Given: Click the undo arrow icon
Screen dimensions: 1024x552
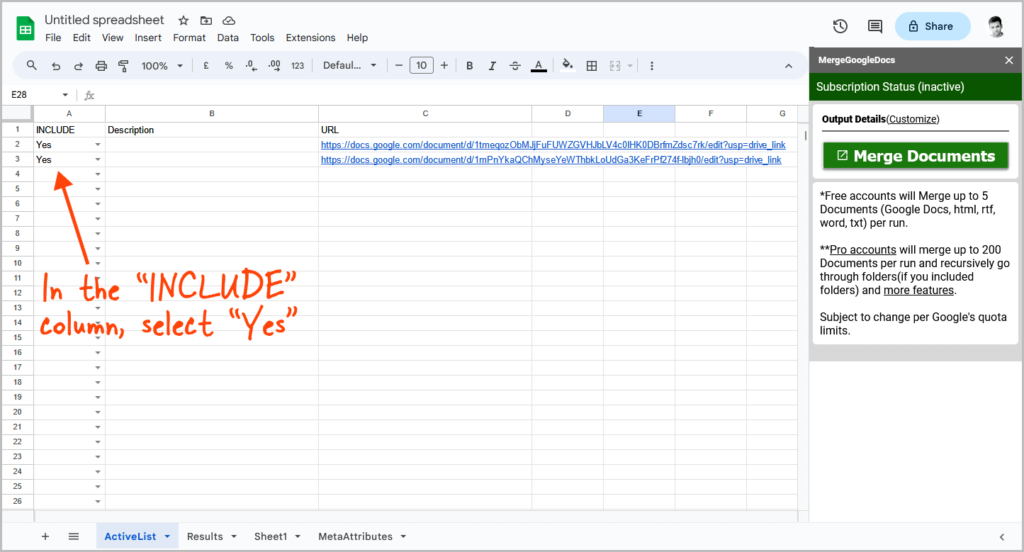Looking at the screenshot, I should [x=56, y=66].
